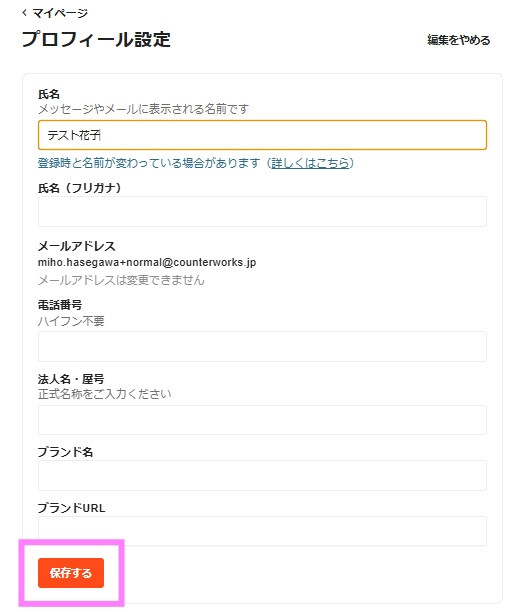Cancel editing with 編集をやめる
Screen dimensions: 532x612
459,40
